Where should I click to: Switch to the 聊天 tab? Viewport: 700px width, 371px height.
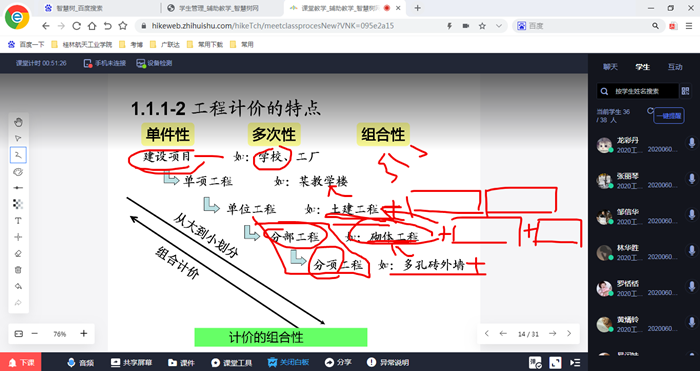(610, 67)
